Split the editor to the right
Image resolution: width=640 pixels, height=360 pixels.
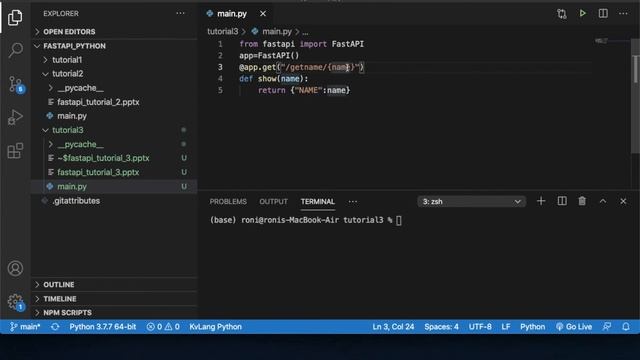603,13
